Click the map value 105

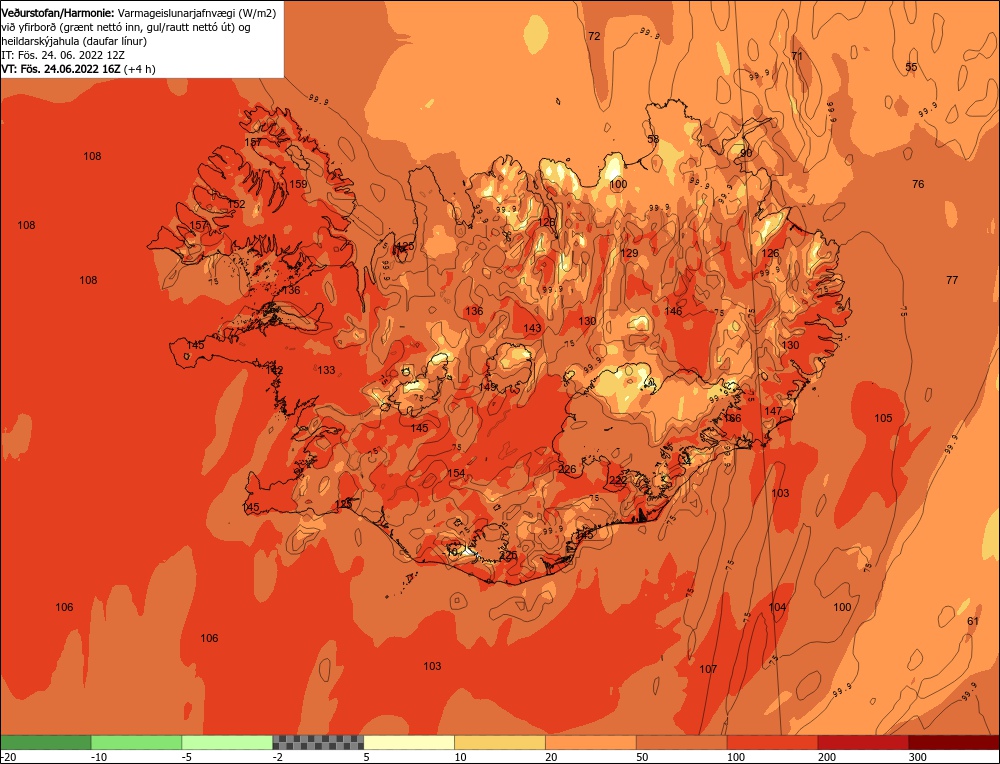click(883, 418)
